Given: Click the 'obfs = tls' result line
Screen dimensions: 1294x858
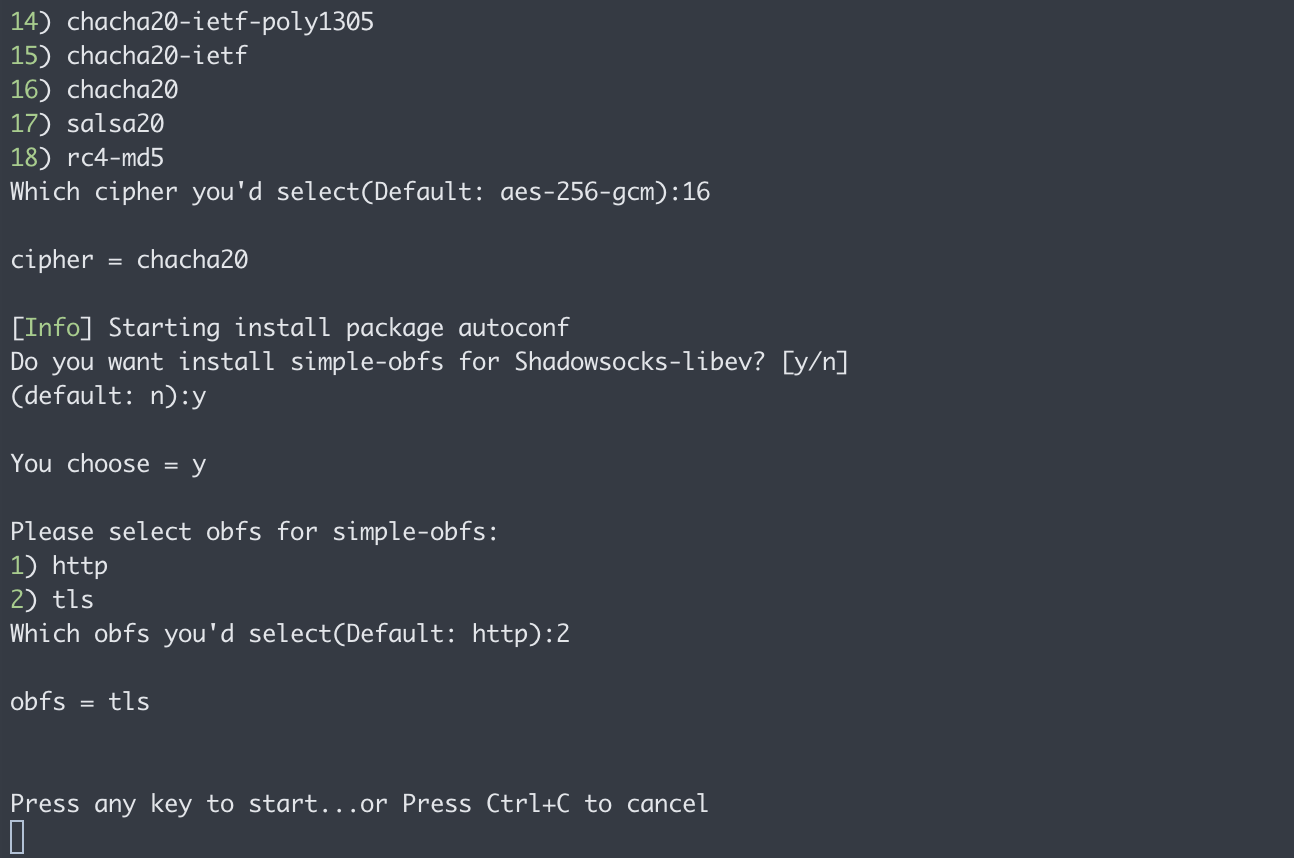Looking at the screenshot, I should (80, 701).
